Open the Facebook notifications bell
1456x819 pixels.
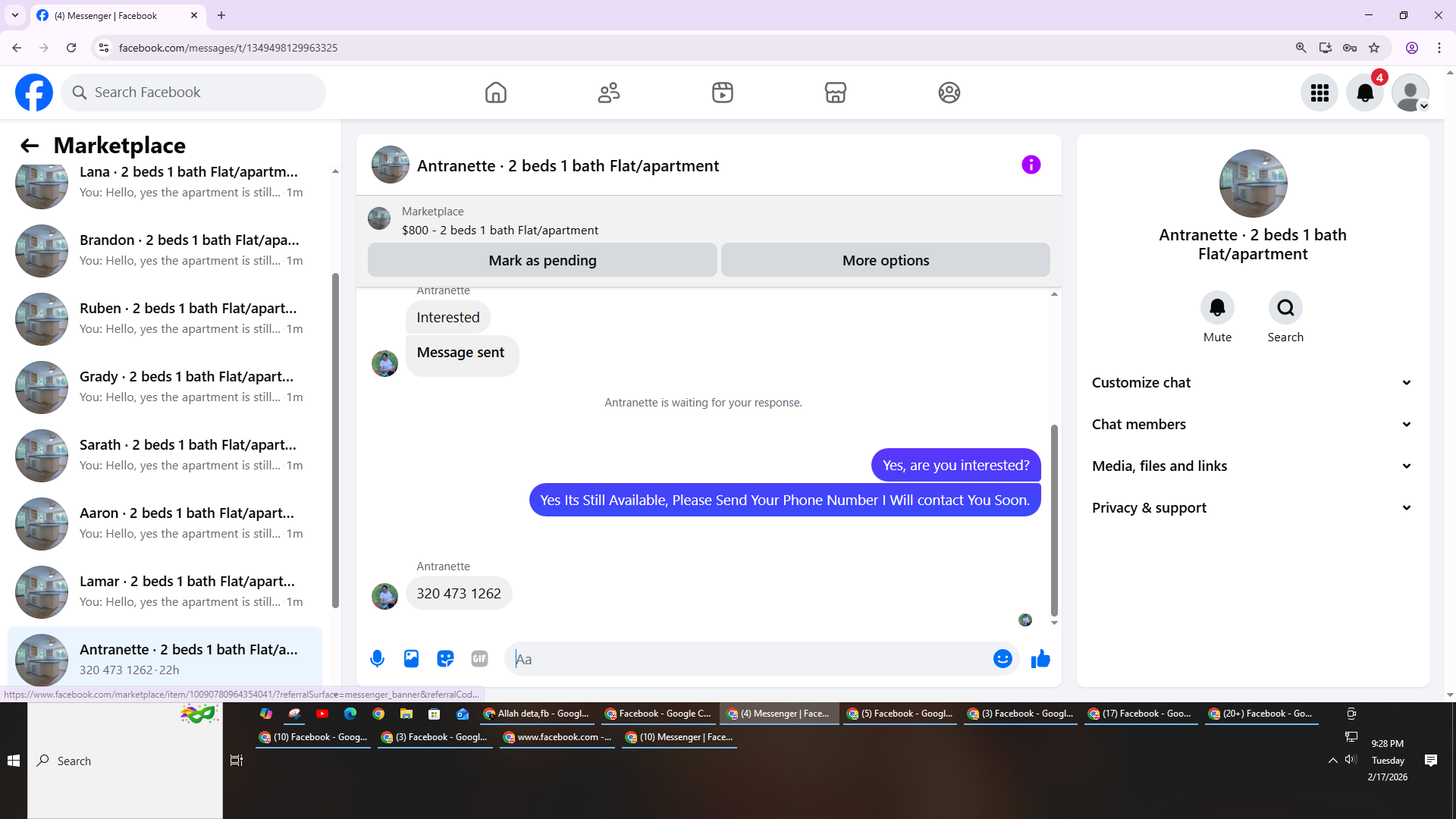click(1364, 93)
